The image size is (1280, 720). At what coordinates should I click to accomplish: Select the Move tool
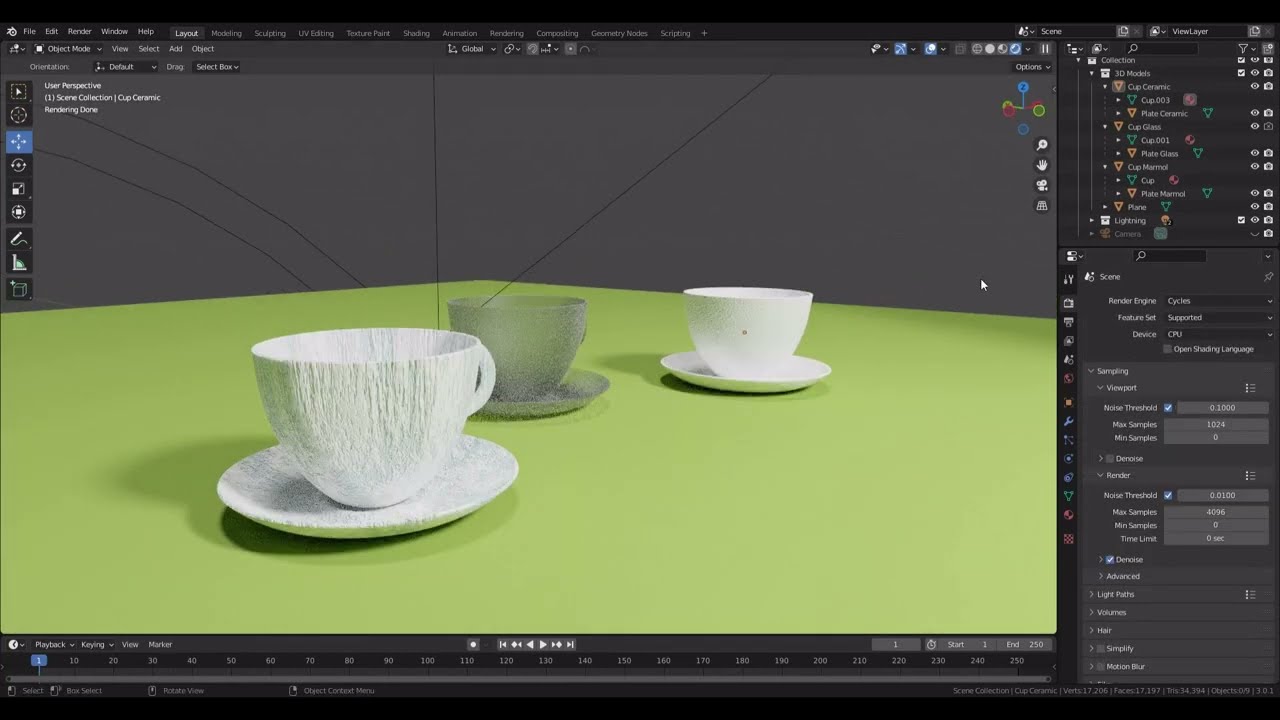coord(18,141)
